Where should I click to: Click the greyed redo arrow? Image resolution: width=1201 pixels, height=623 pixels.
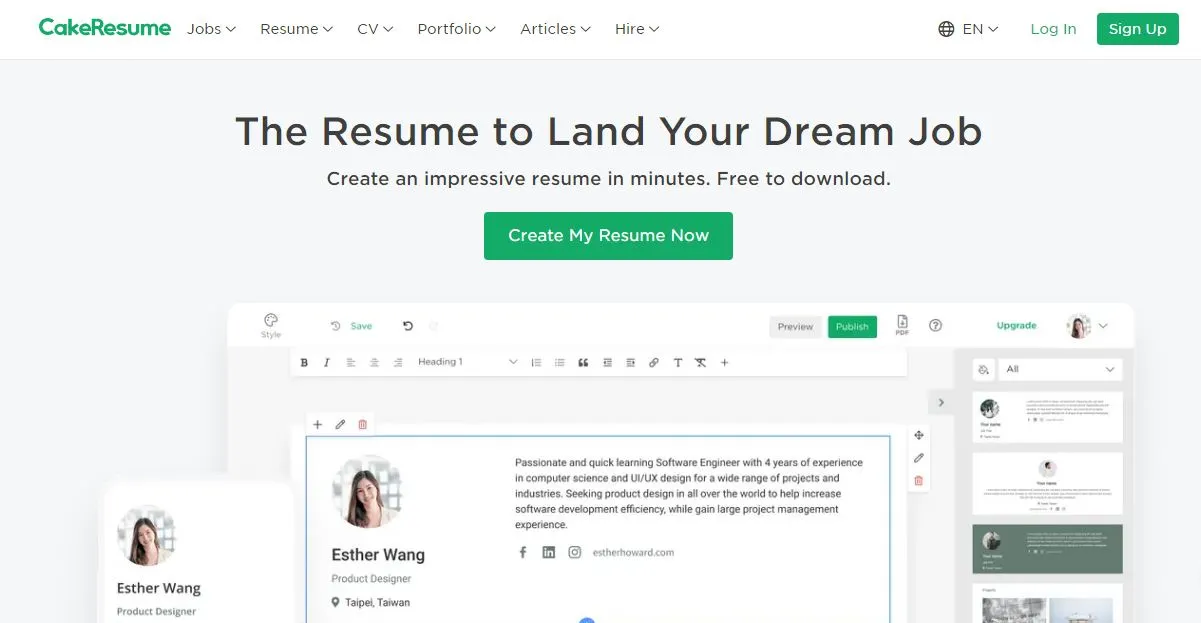tap(433, 326)
